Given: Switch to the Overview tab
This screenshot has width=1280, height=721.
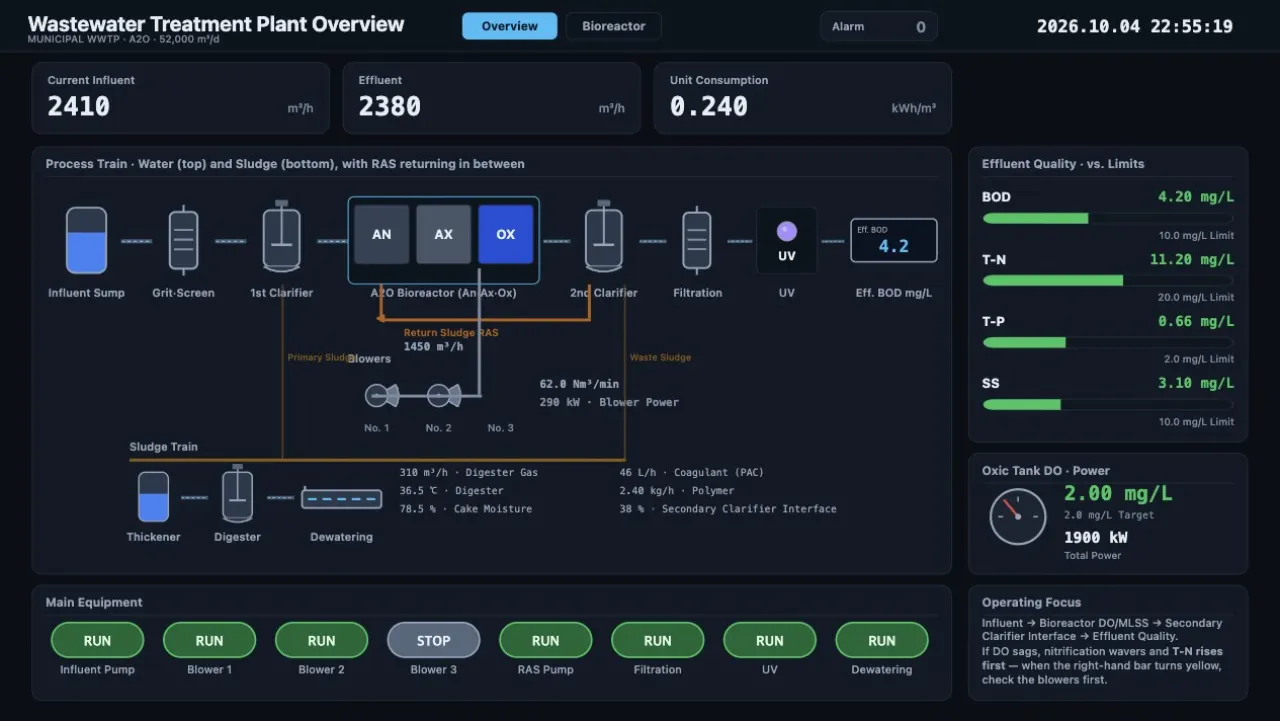Looking at the screenshot, I should click(510, 26).
